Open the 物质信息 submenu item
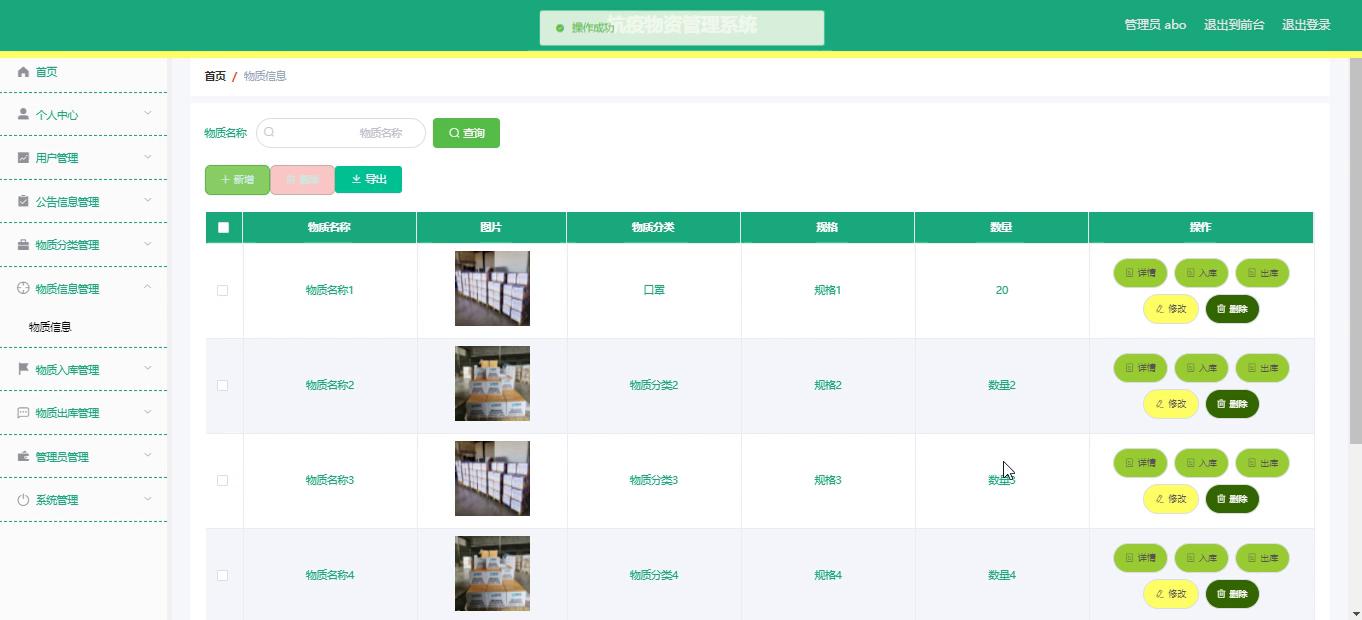The width and height of the screenshot is (1362, 620). [x=50, y=327]
